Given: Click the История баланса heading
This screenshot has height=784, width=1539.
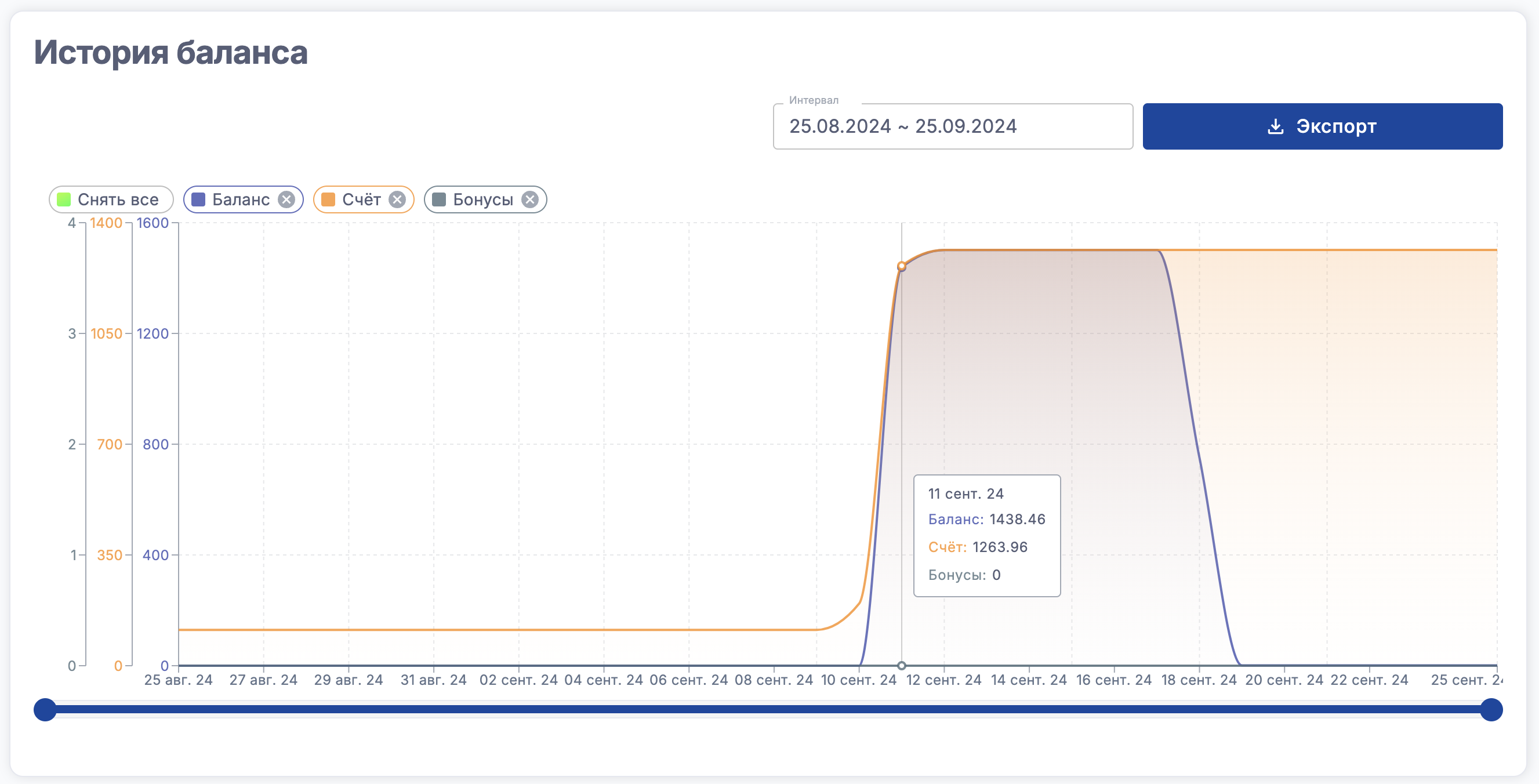Looking at the screenshot, I should (171, 53).
